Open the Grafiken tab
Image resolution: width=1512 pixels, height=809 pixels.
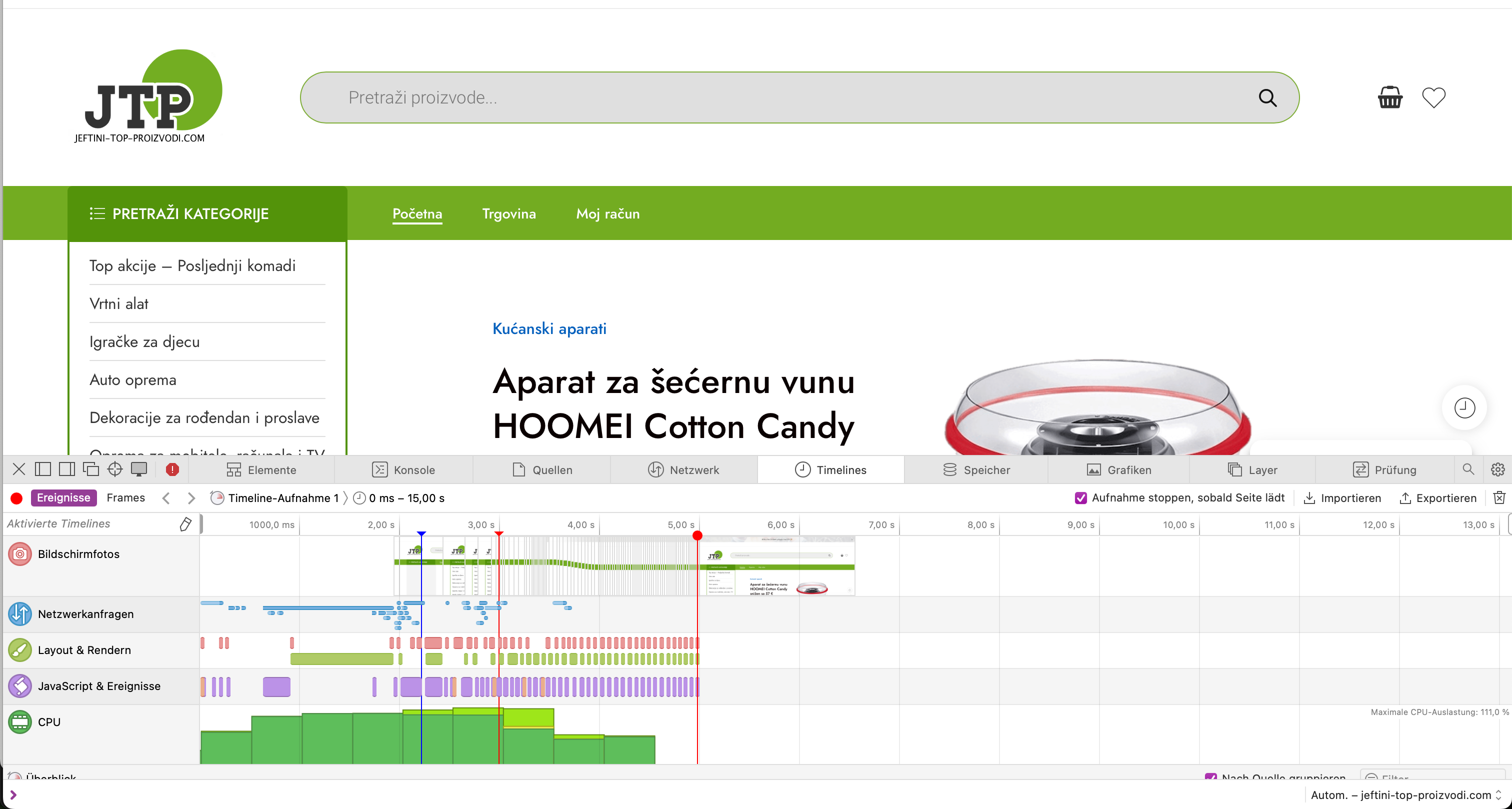(1118, 469)
